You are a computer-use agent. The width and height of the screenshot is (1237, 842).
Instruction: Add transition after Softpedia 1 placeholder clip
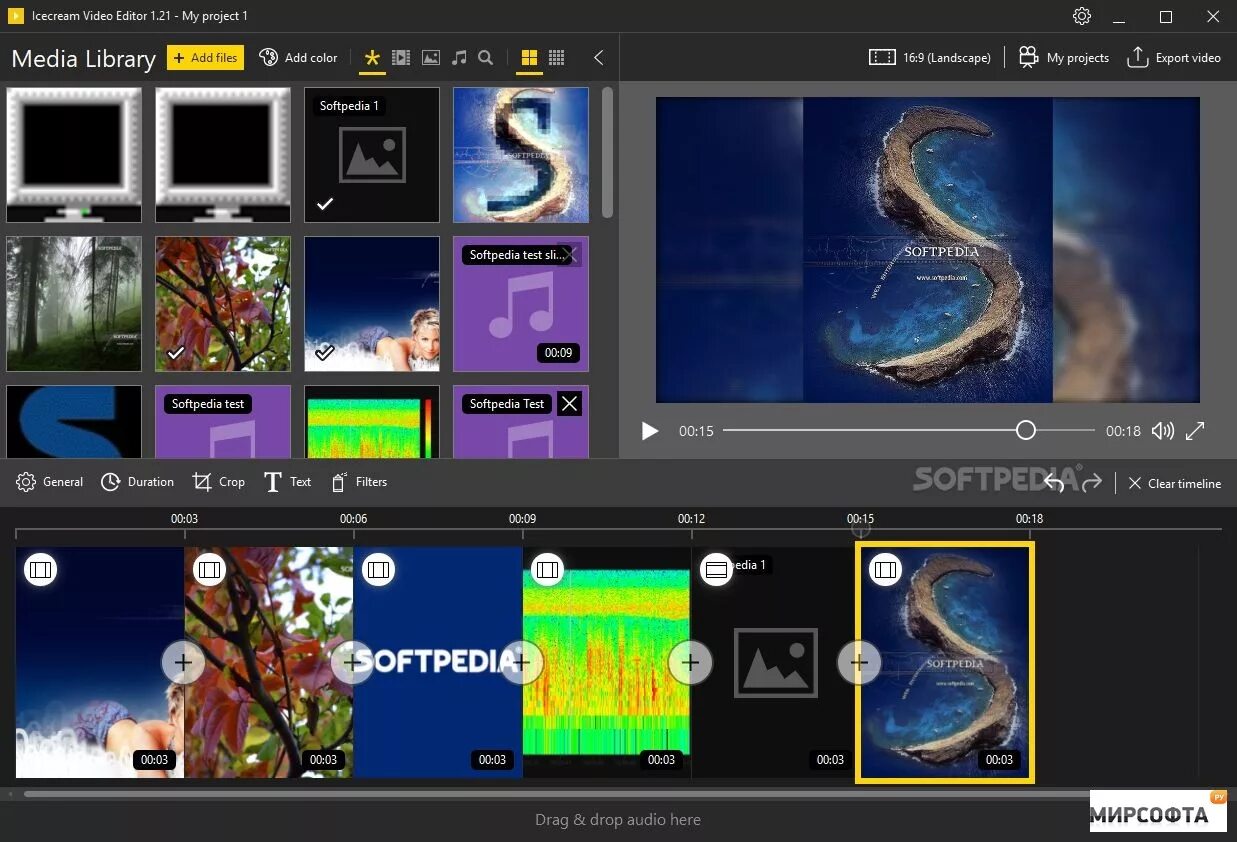tap(859, 662)
